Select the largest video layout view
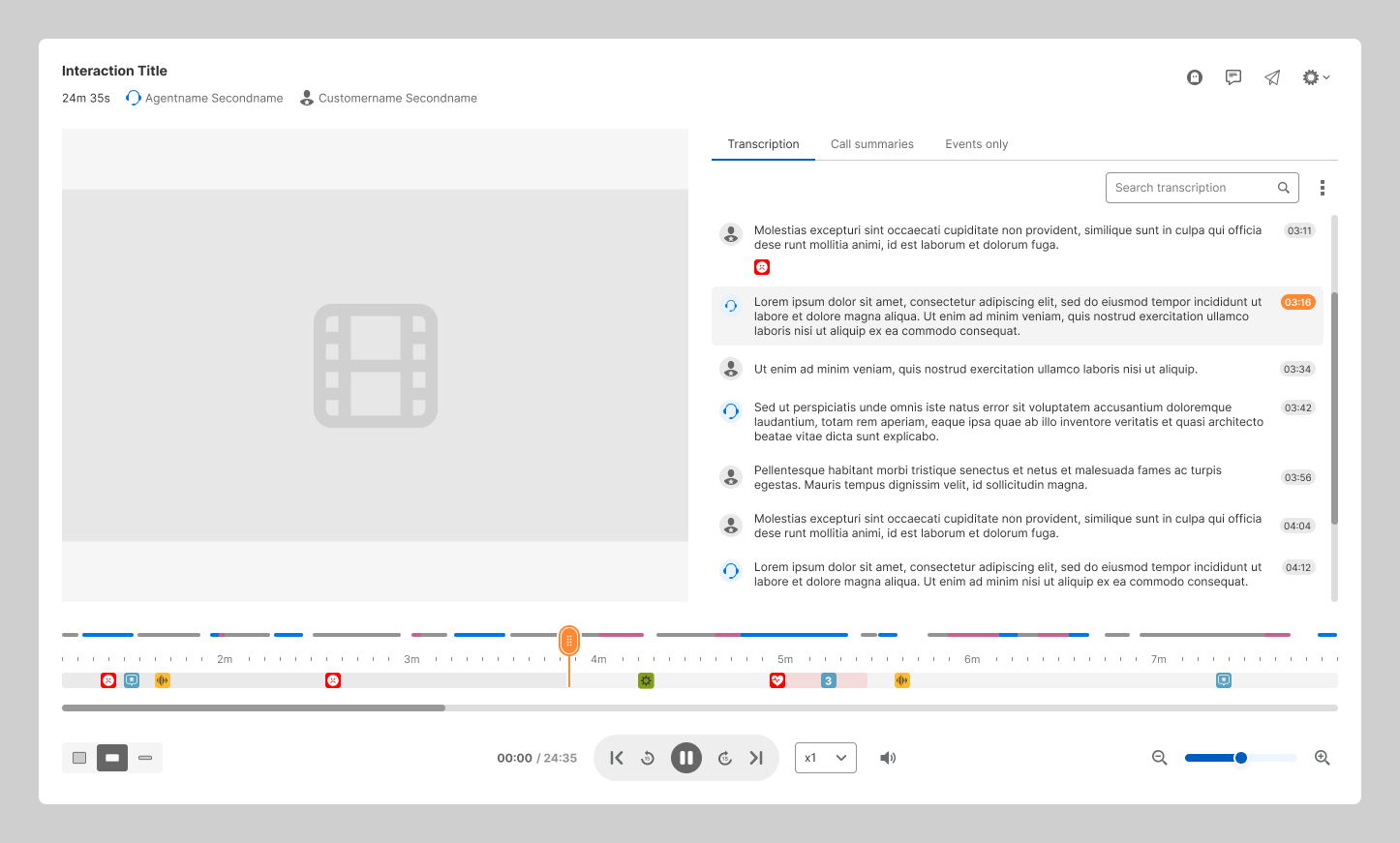This screenshot has width=1400, height=843. pyautogui.click(x=79, y=758)
